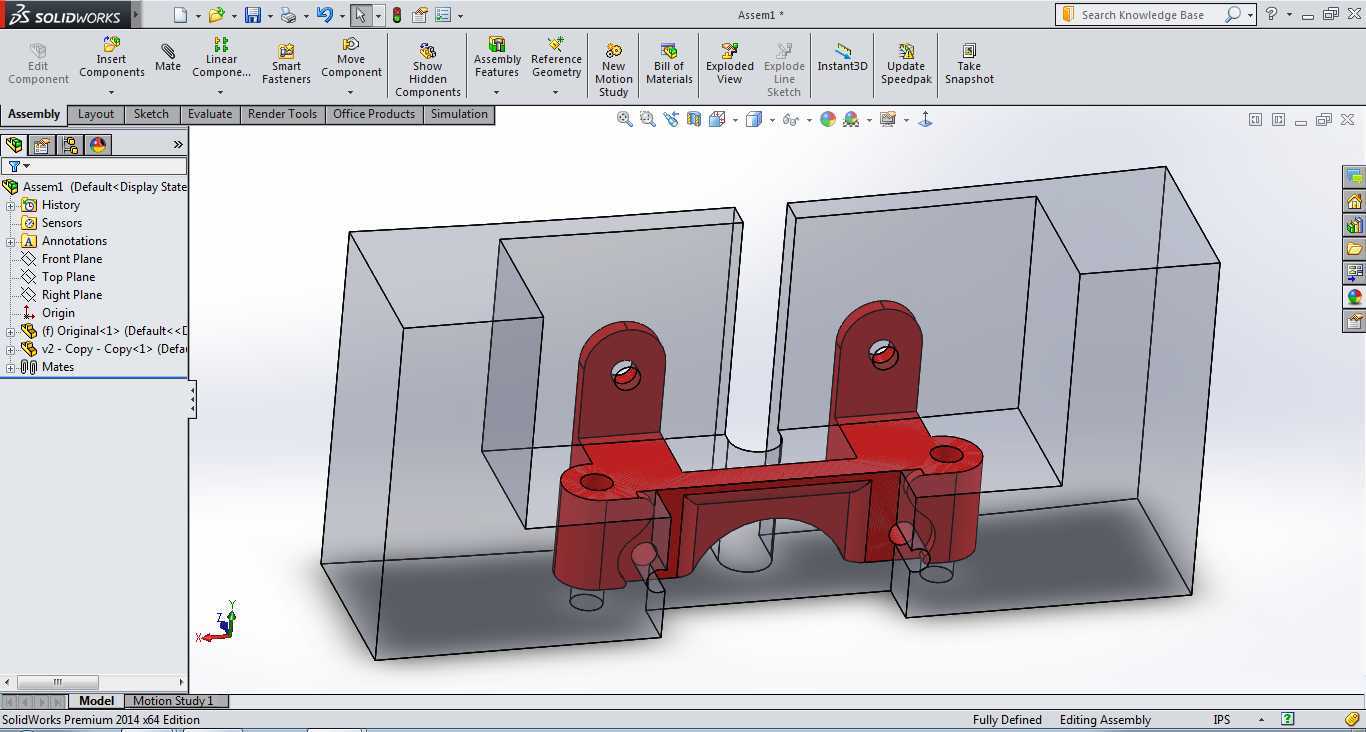Expand the SolidWorks menu flyout arrow
The width and height of the screenshot is (1366, 732).
point(136,15)
